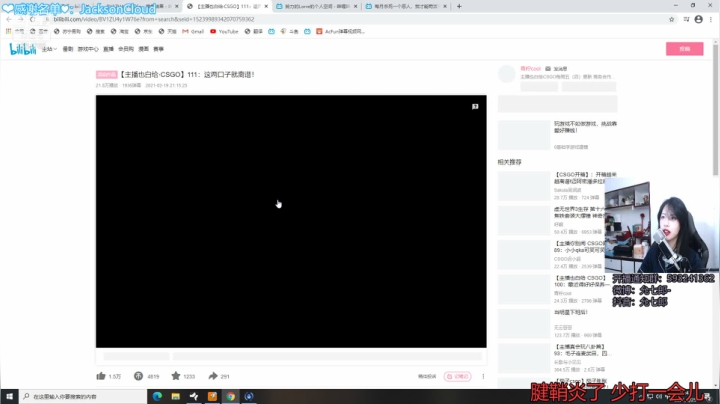Viewport: 720px width, 404px height.
Task: Expand the 主站 dropdown in the bilibili header
Action: [49, 49]
